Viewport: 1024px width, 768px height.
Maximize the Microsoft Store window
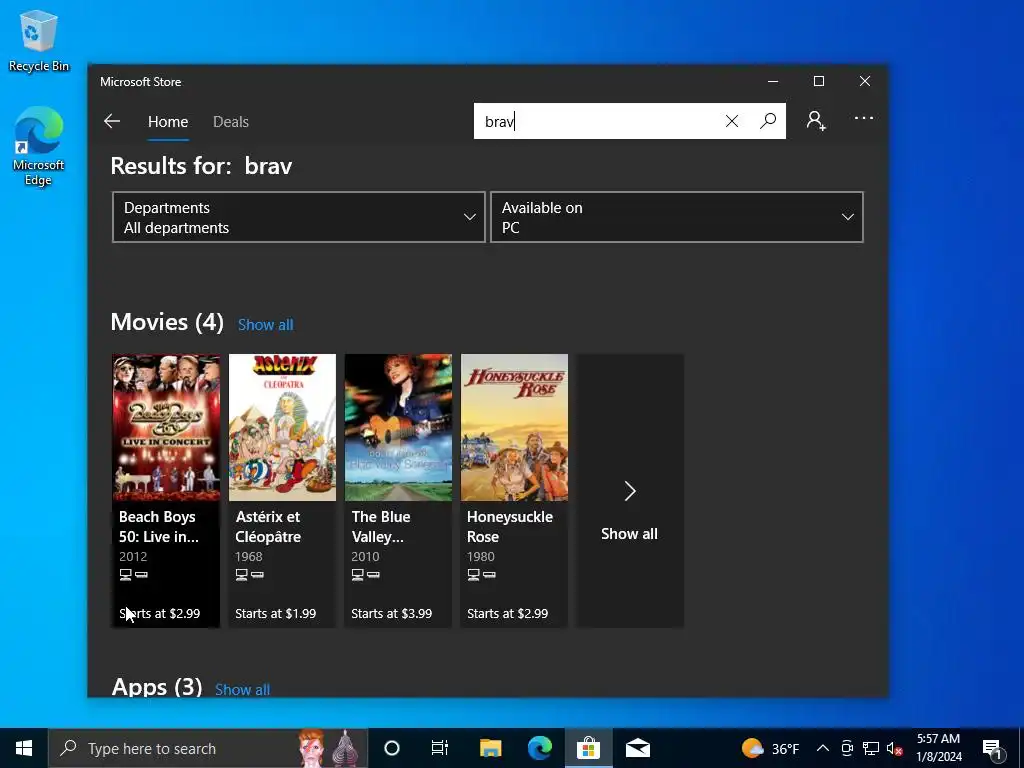[x=819, y=81]
